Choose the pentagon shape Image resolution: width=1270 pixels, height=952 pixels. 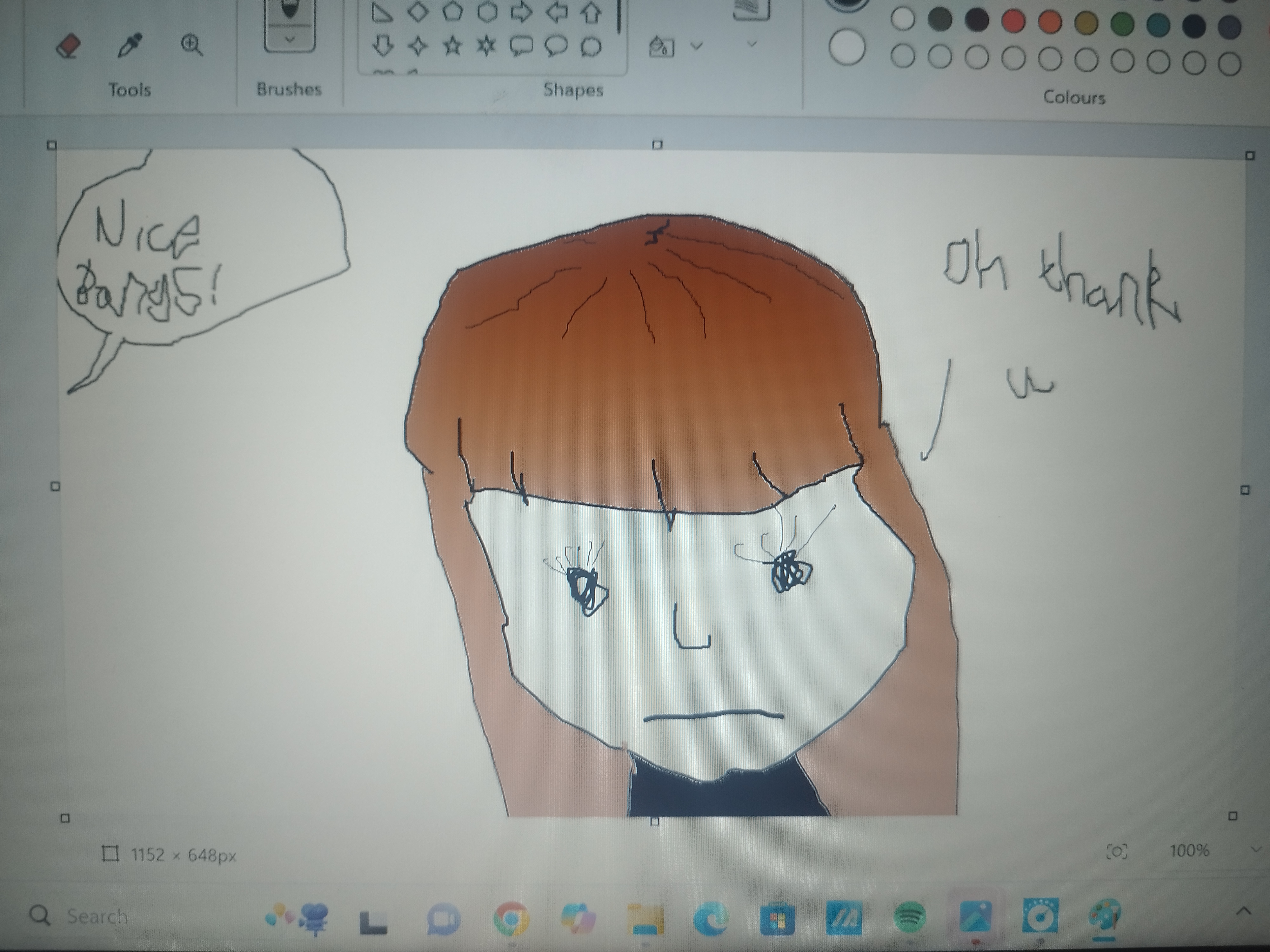[452, 11]
